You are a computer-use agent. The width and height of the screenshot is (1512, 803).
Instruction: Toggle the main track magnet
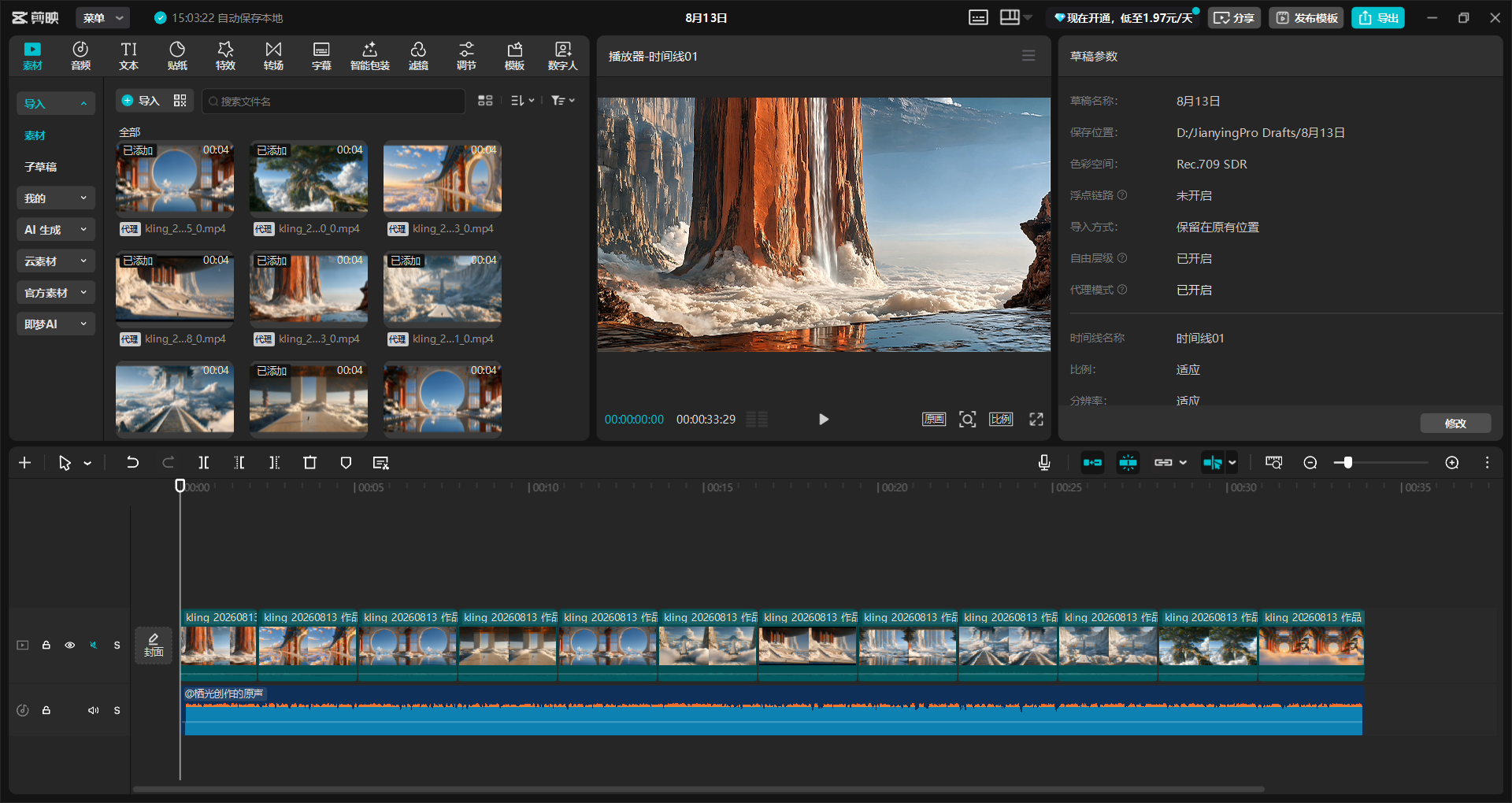(1092, 463)
